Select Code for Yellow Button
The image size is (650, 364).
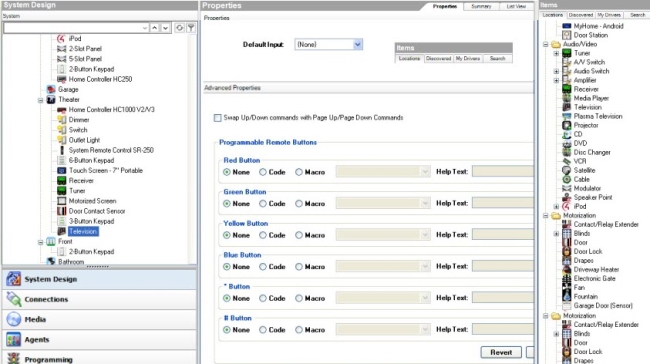click(263, 235)
